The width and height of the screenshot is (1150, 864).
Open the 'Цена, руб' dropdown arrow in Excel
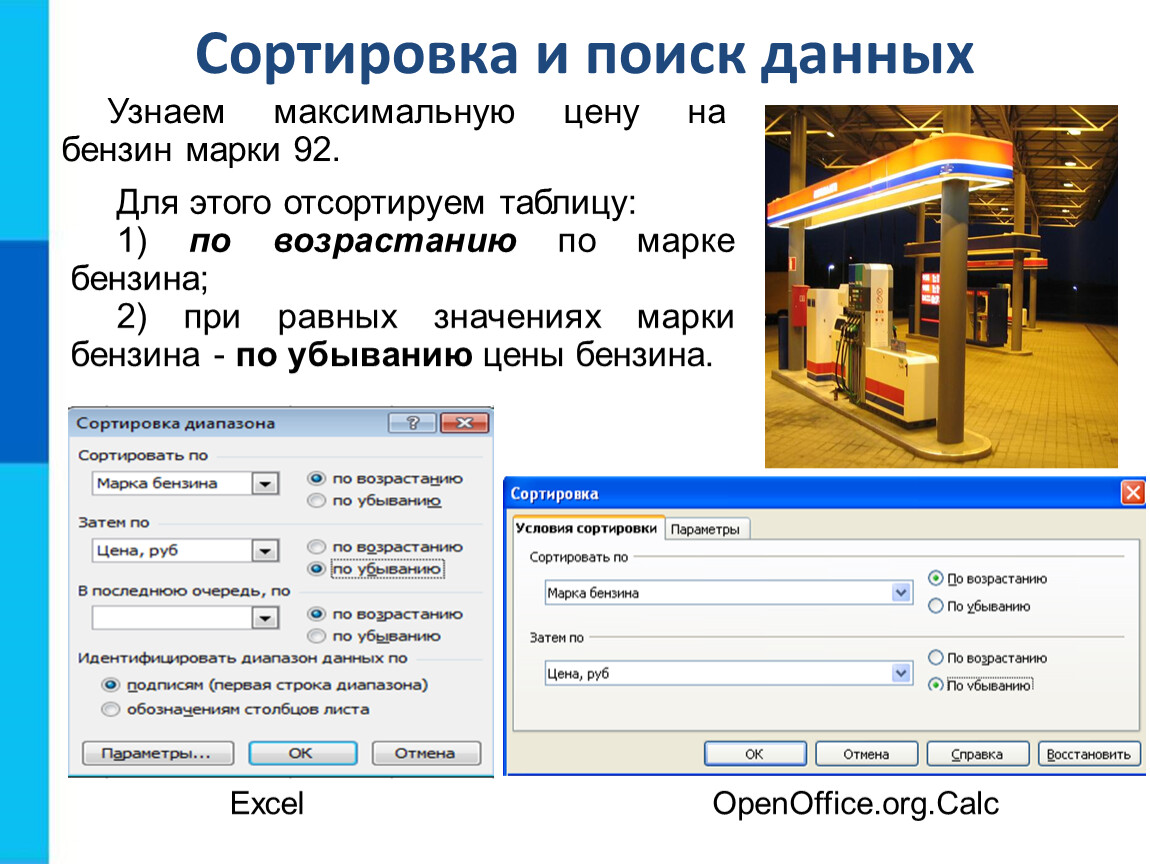tap(265, 551)
